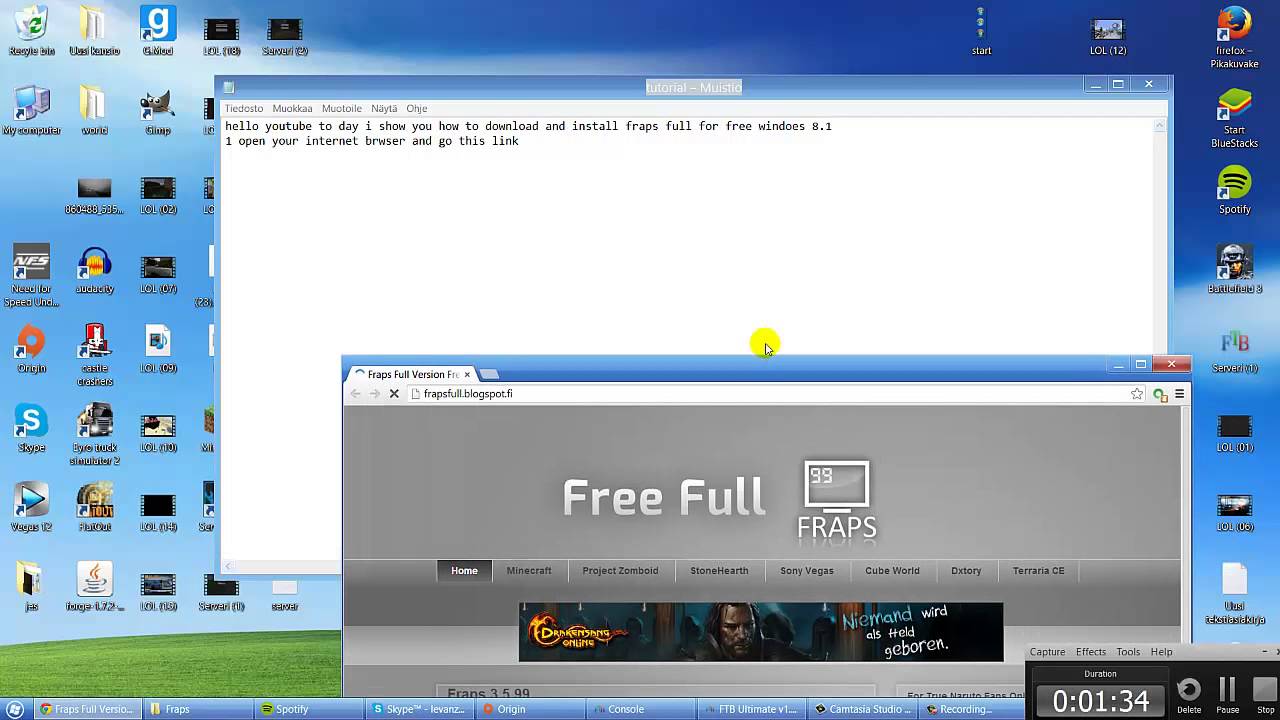Screen dimensions: 1280x720
Task: Select the LOL (02) video file
Action: click(x=157, y=196)
